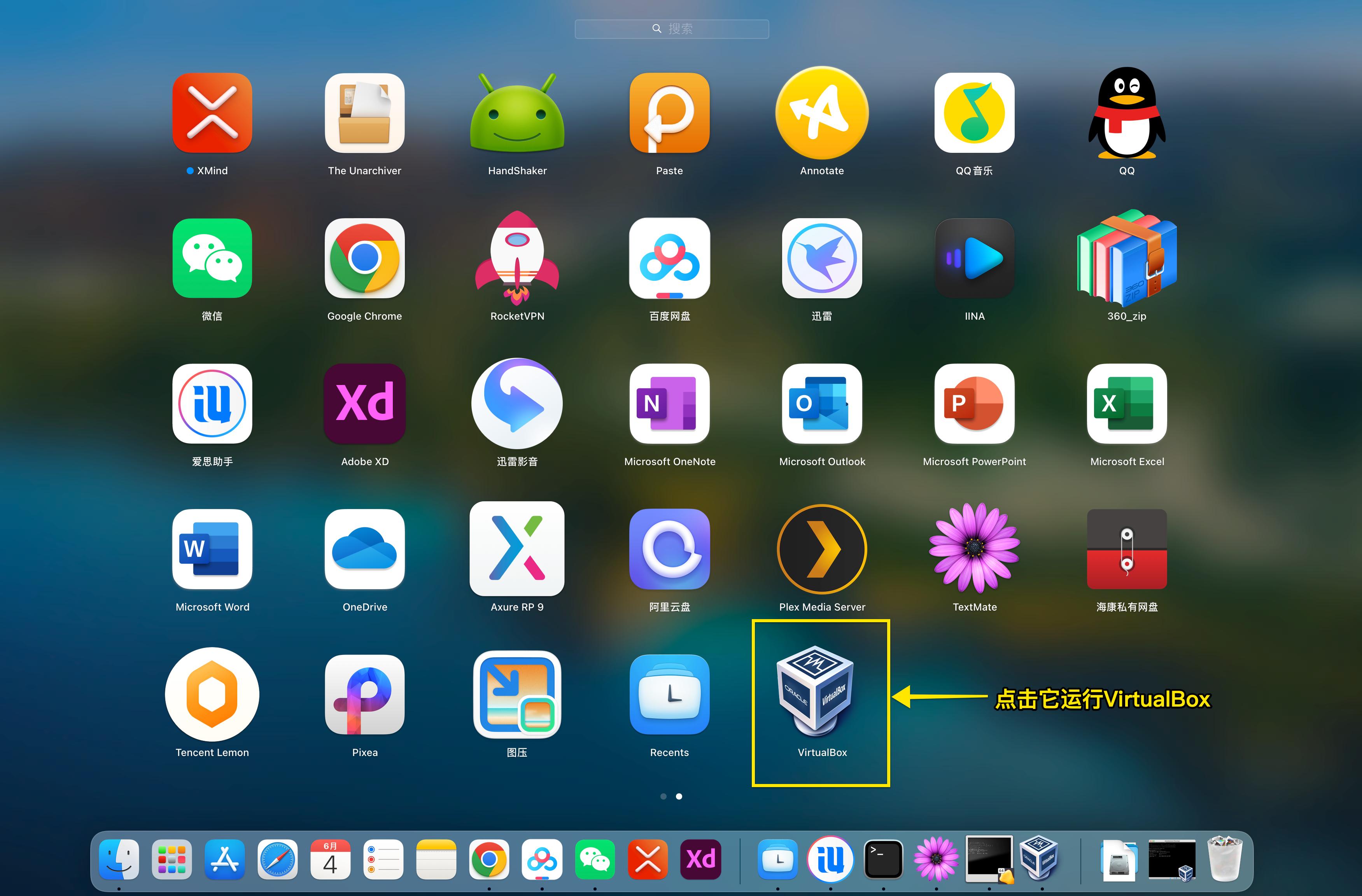This screenshot has width=1362, height=896.
Task: Launch QQ音乐
Action: pos(973,113)
